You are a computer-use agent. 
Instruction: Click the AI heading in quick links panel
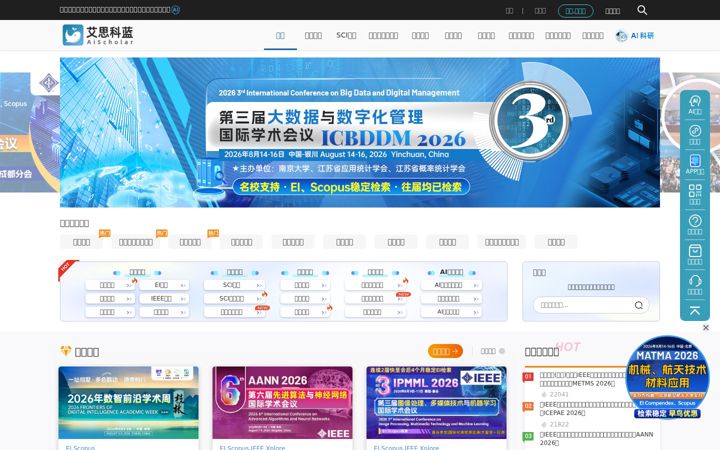pyautogui.click(x=451, y=272)
